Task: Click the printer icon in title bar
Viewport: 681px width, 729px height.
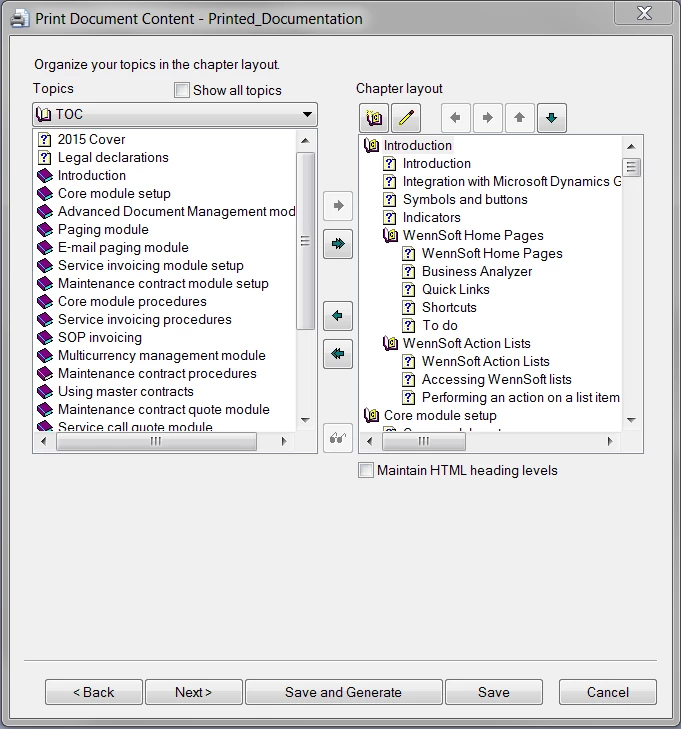Action: [x=20, y=19]
